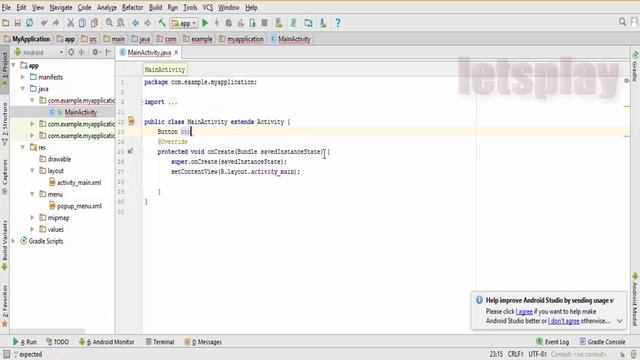
Task: Open the Android Monitor tool window
Action: [106, 342]
